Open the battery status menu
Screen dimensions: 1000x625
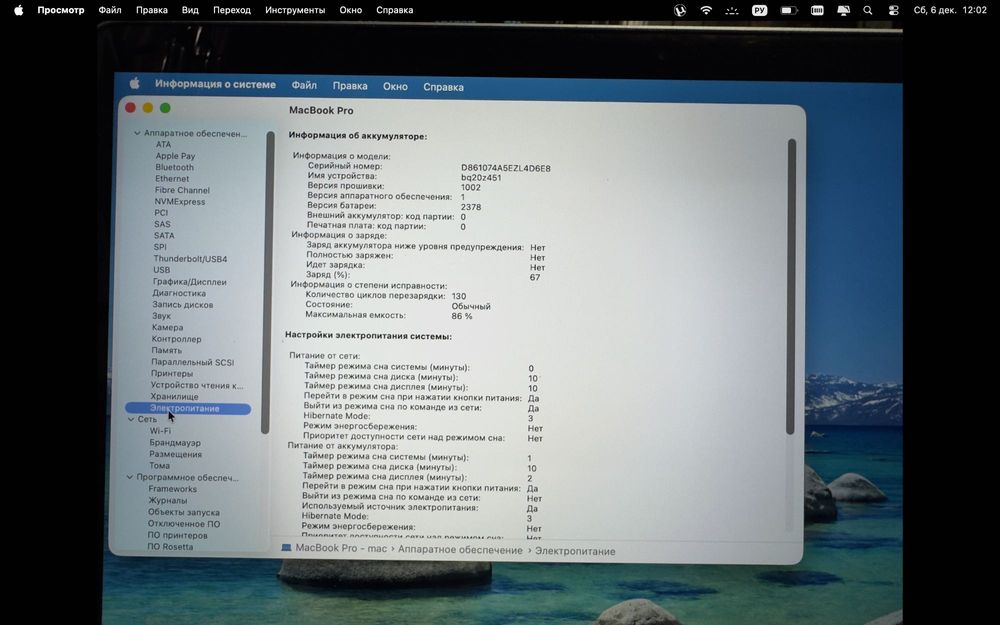[x=790, y=10]
